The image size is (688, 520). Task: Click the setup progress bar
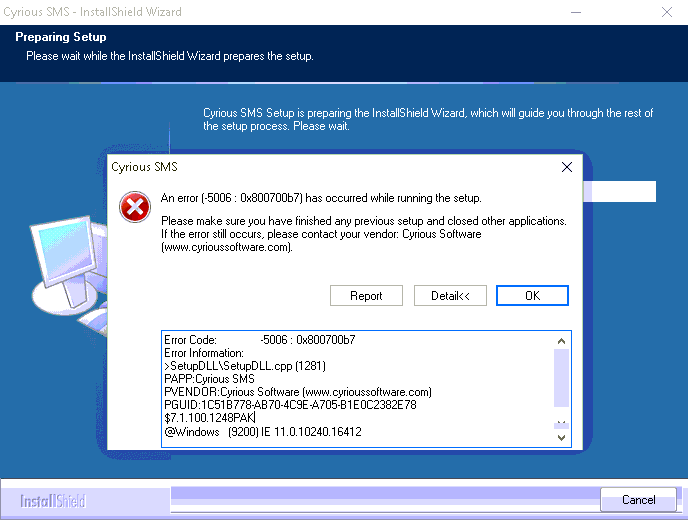(x=619, y=191)
